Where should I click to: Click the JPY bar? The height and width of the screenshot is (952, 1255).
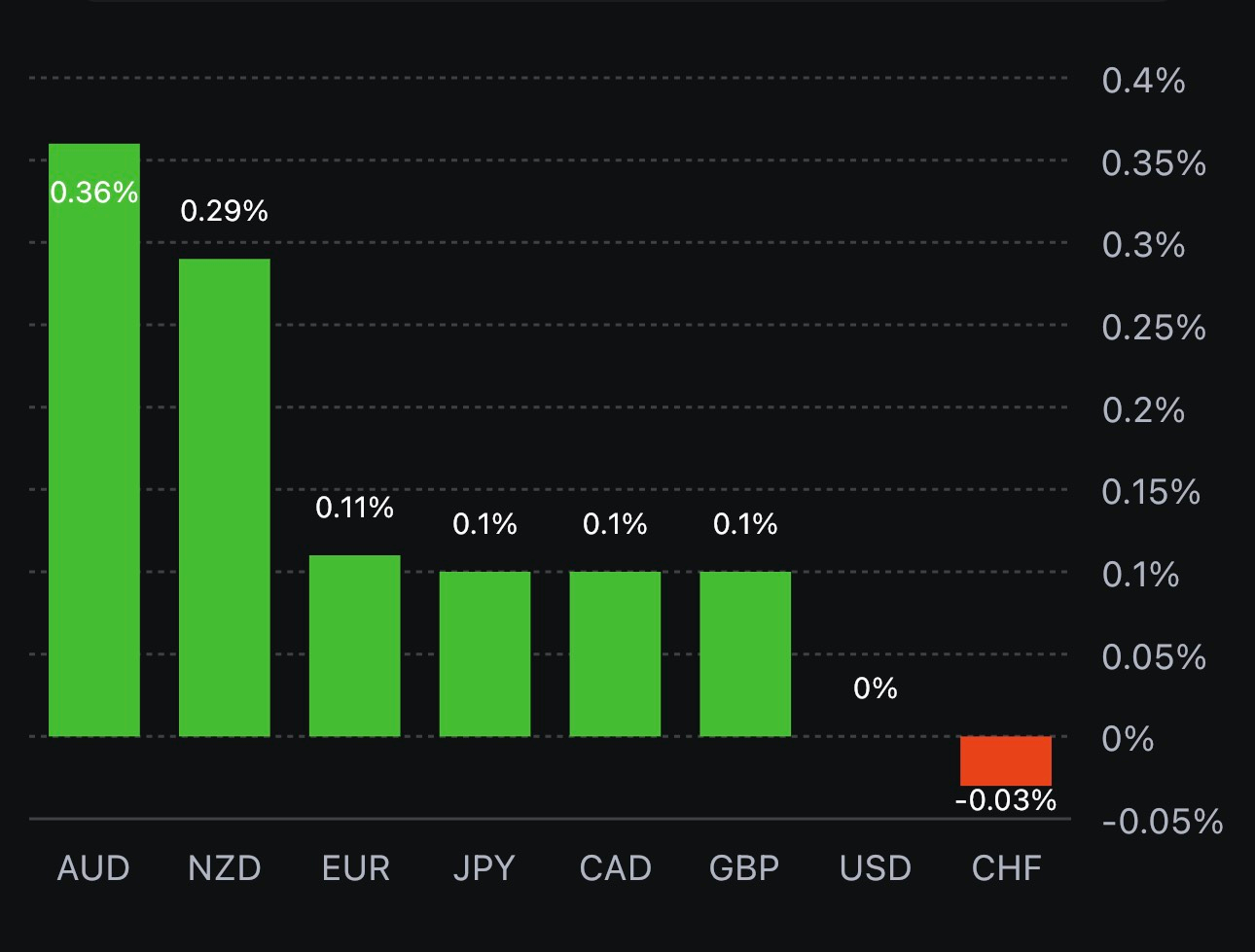[484, 653]
